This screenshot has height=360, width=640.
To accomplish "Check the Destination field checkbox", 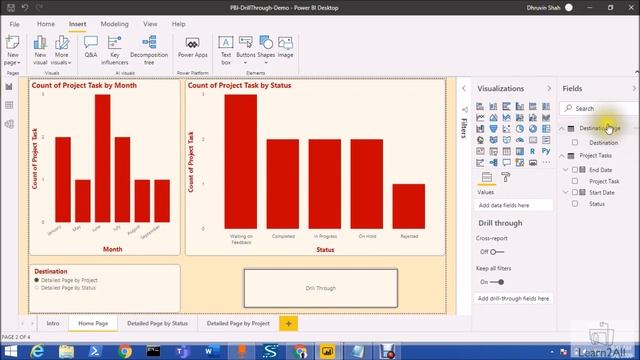I will tap(575, 142).
